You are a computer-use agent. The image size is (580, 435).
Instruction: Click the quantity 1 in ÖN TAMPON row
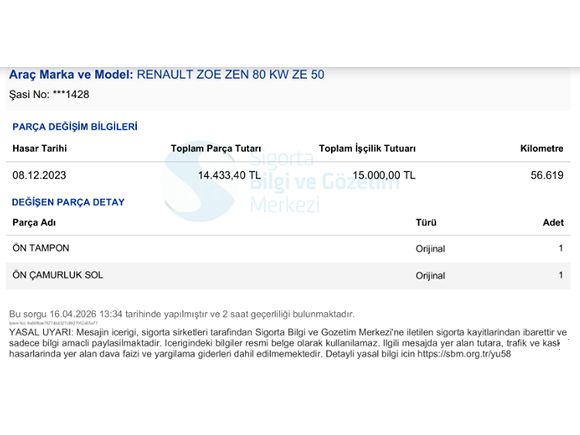[561, 248]
